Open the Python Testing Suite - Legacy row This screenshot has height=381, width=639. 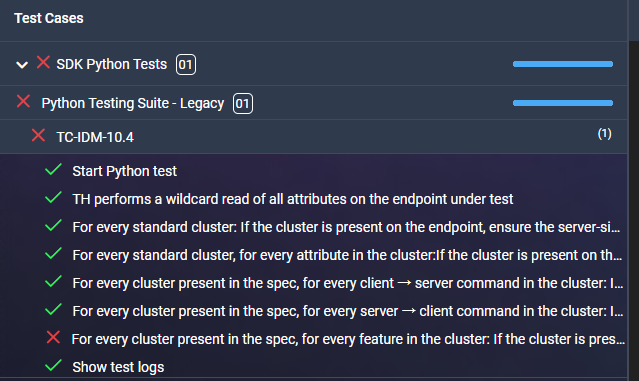[x=313, y=103]
